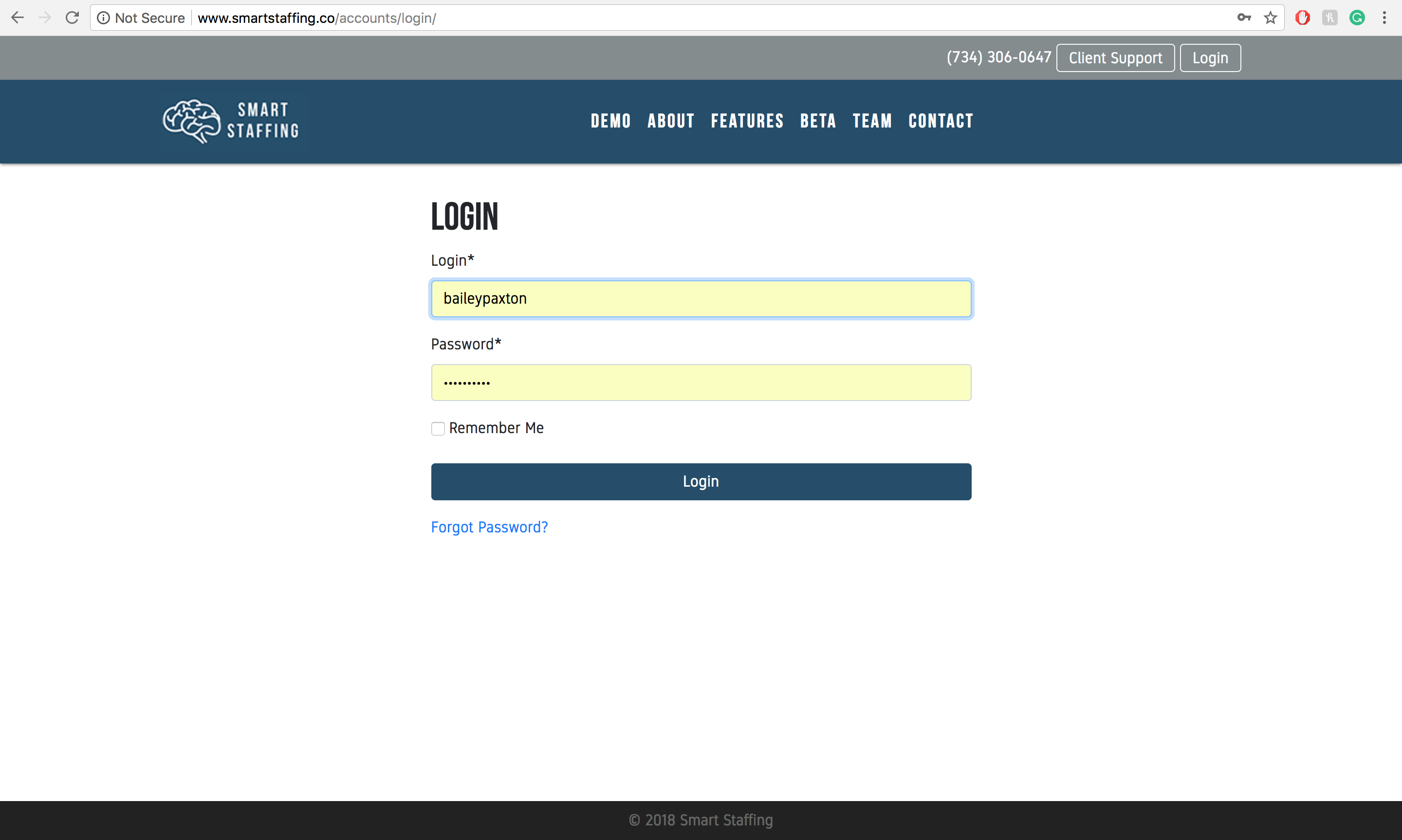Viewport: 1402px width, 840px height.
Task: Bookmark this page with the star icon
Action: pyautogui.click(x=1271, y=18)
